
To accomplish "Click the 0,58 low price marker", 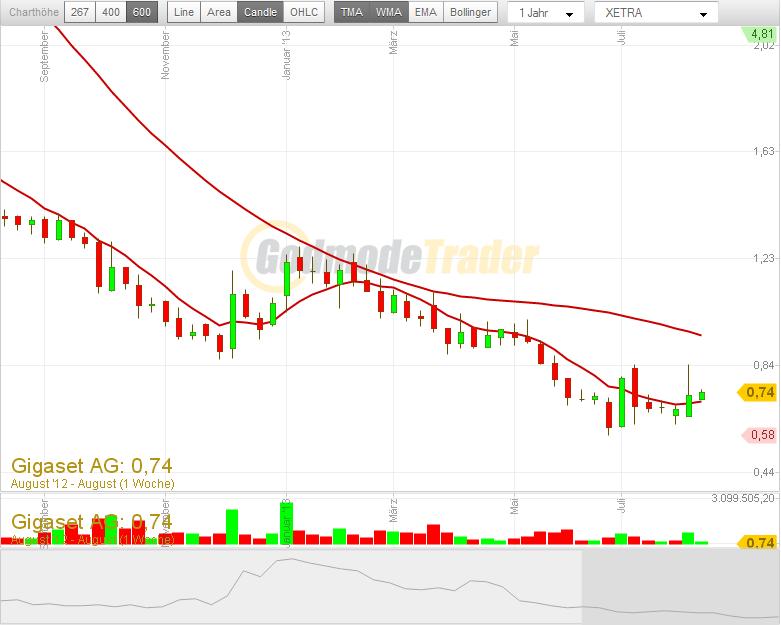I will click(x=760, y=435).
